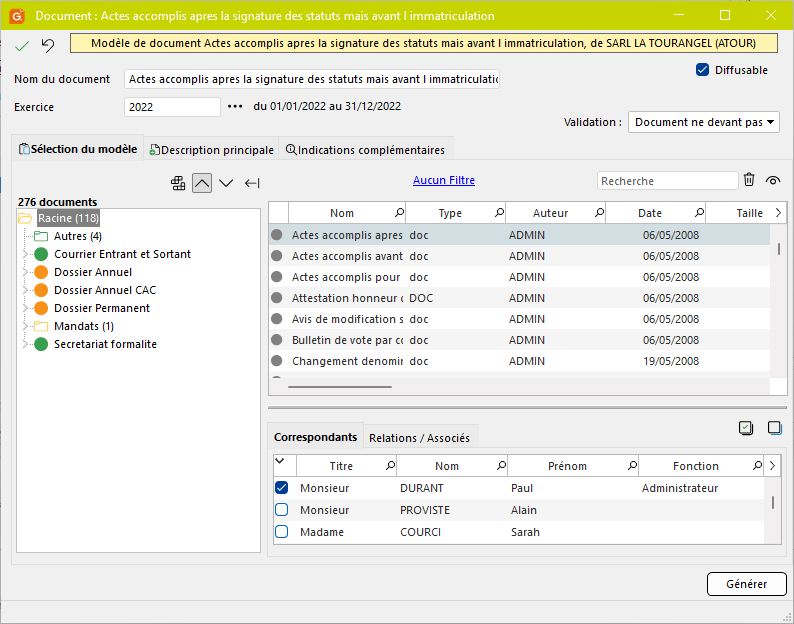794x624 pixels.
Task: Click the Générer button
Action: [746, 584]
